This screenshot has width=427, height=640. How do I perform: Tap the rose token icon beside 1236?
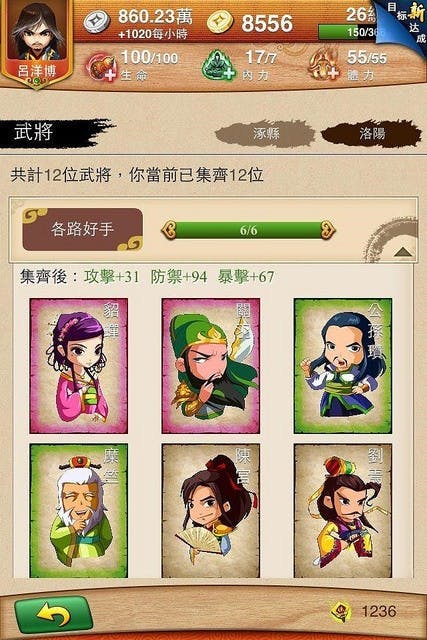341,611
